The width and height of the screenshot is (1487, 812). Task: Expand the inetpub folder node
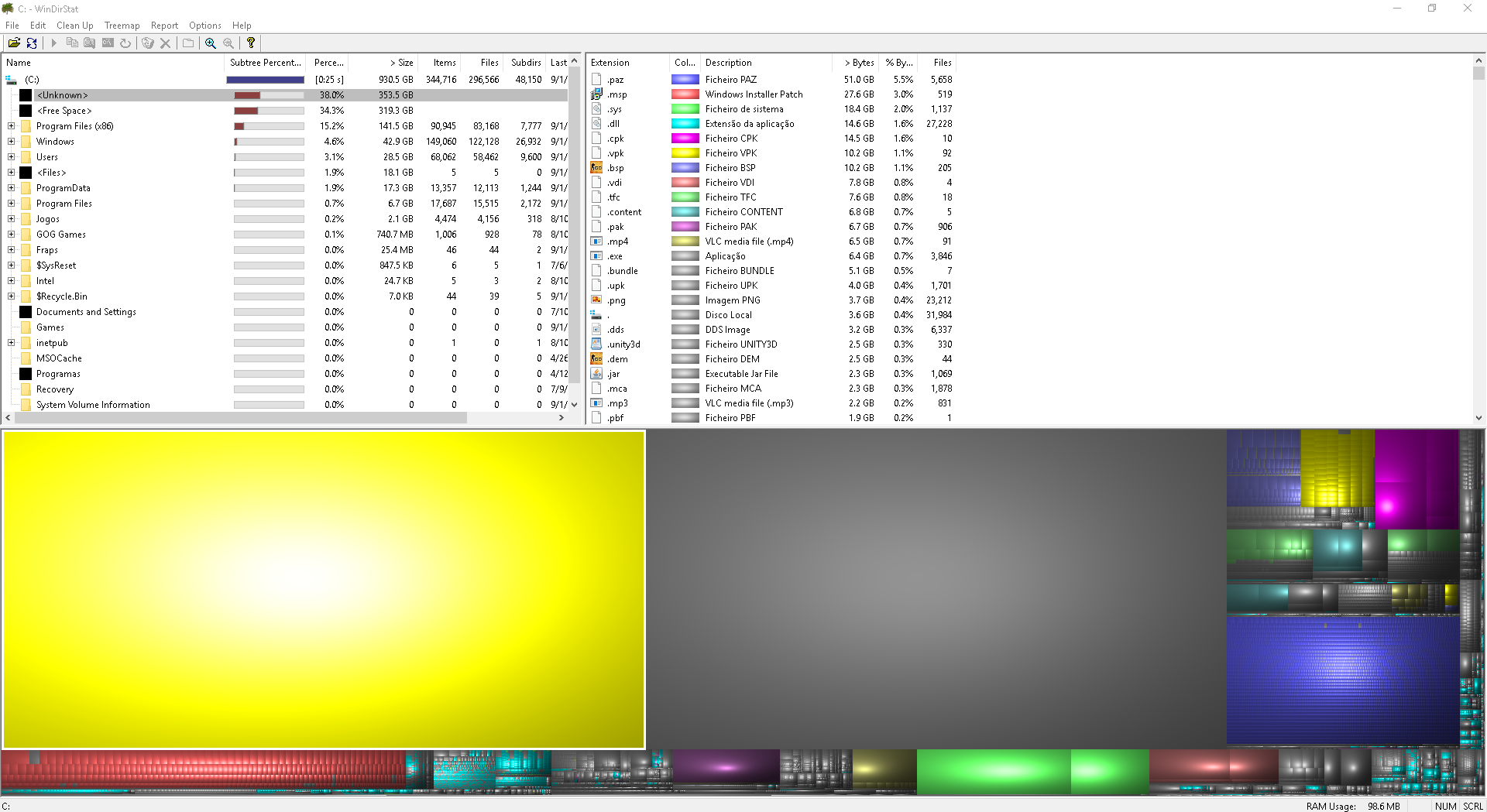11,343
